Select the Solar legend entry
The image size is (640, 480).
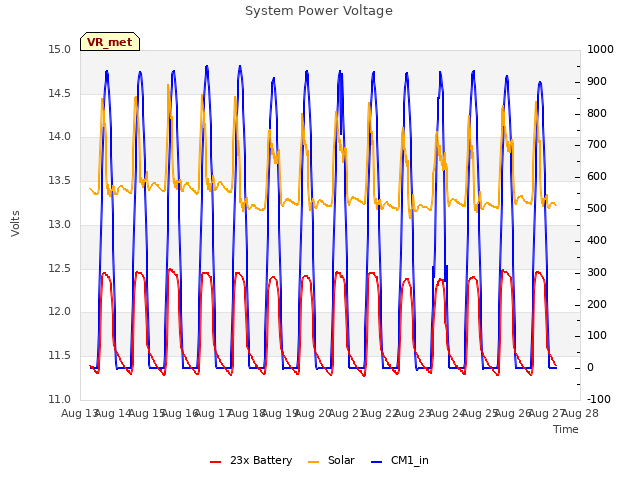click(x=331, y=460)
